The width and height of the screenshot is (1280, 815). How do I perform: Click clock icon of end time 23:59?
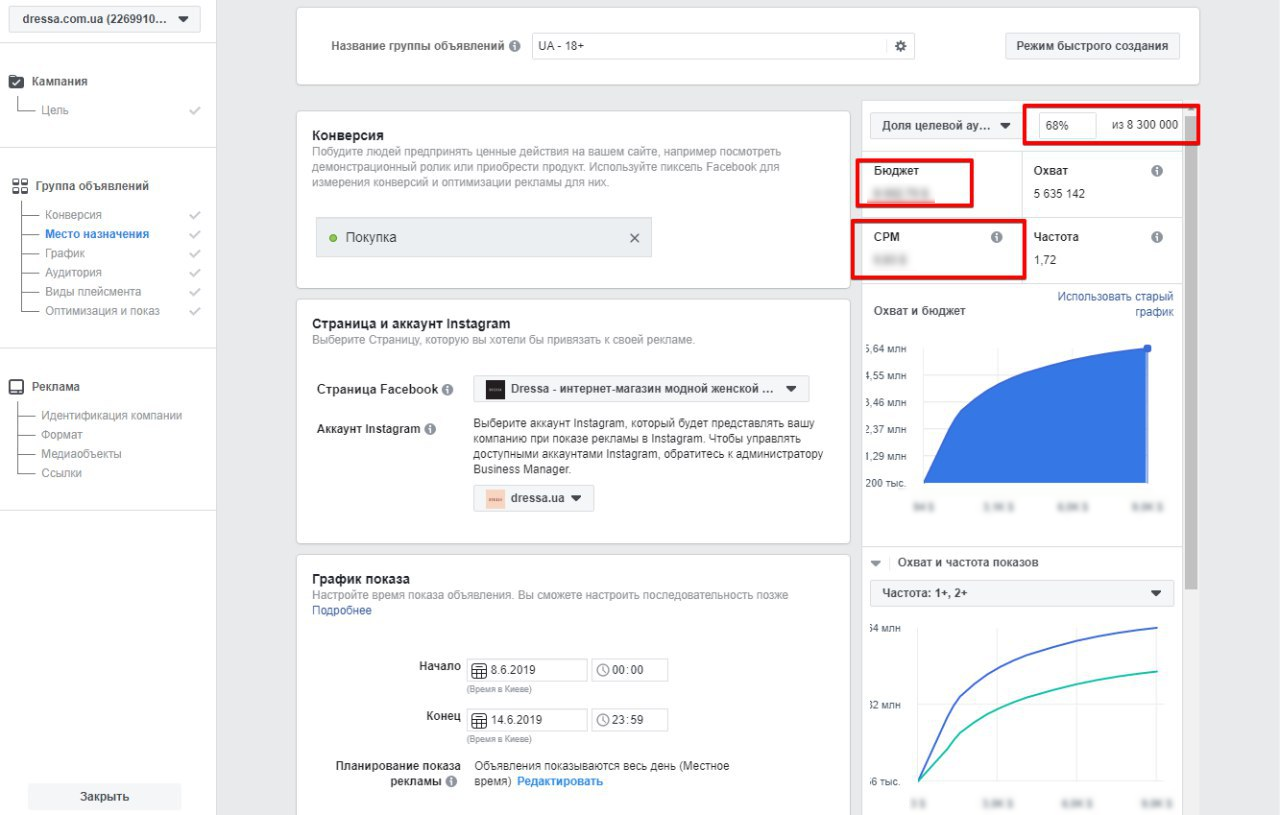point(603,720)
